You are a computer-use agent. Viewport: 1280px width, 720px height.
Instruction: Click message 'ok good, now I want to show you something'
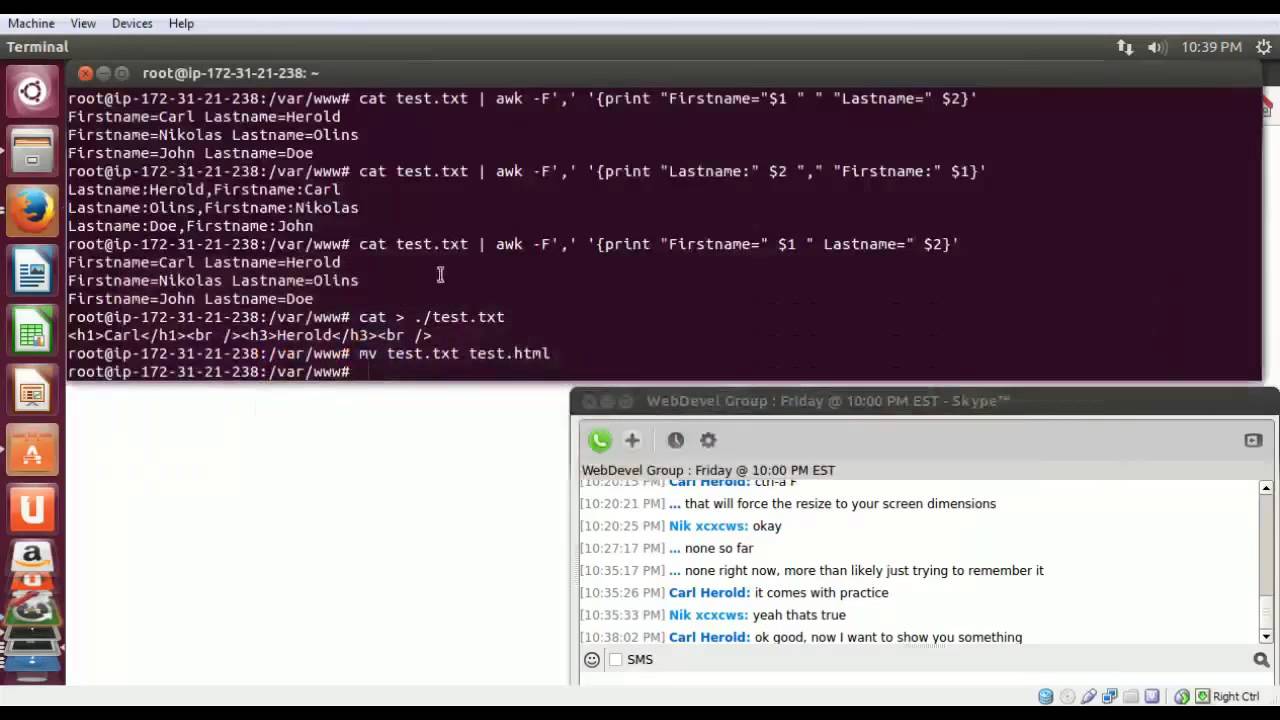[888, 637]
